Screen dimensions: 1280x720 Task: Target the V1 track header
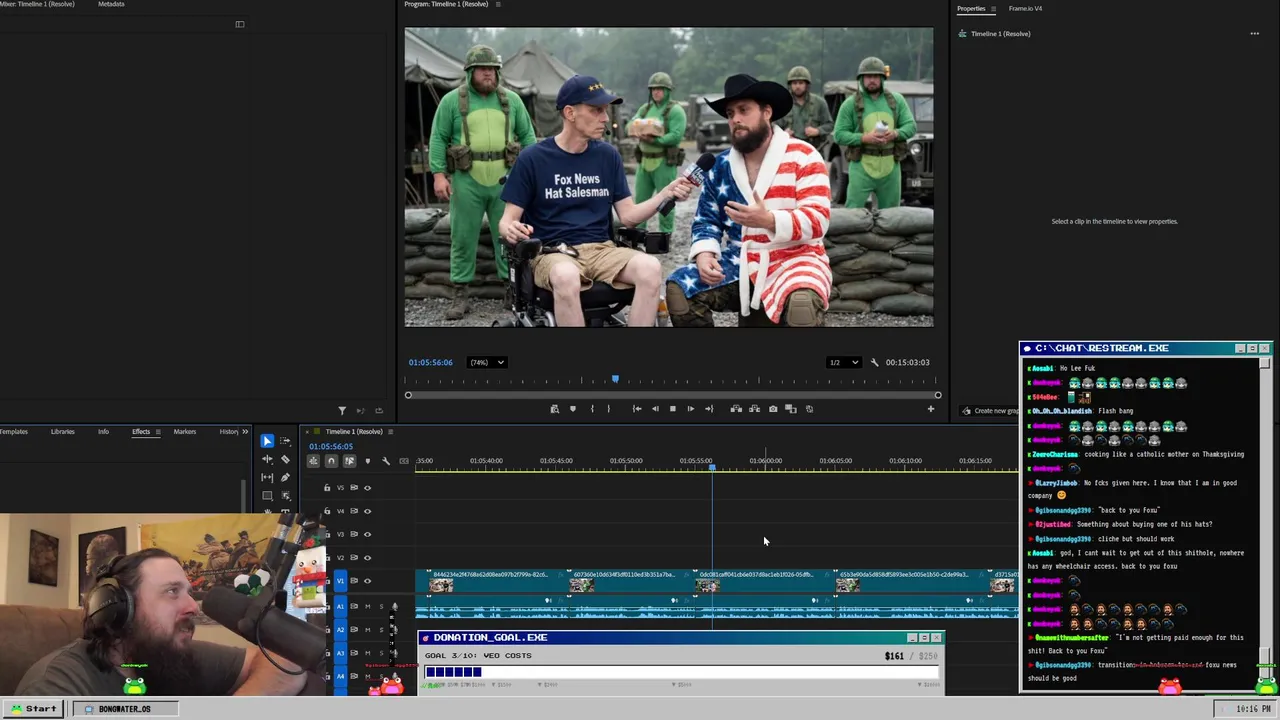(x=340, y=581)
